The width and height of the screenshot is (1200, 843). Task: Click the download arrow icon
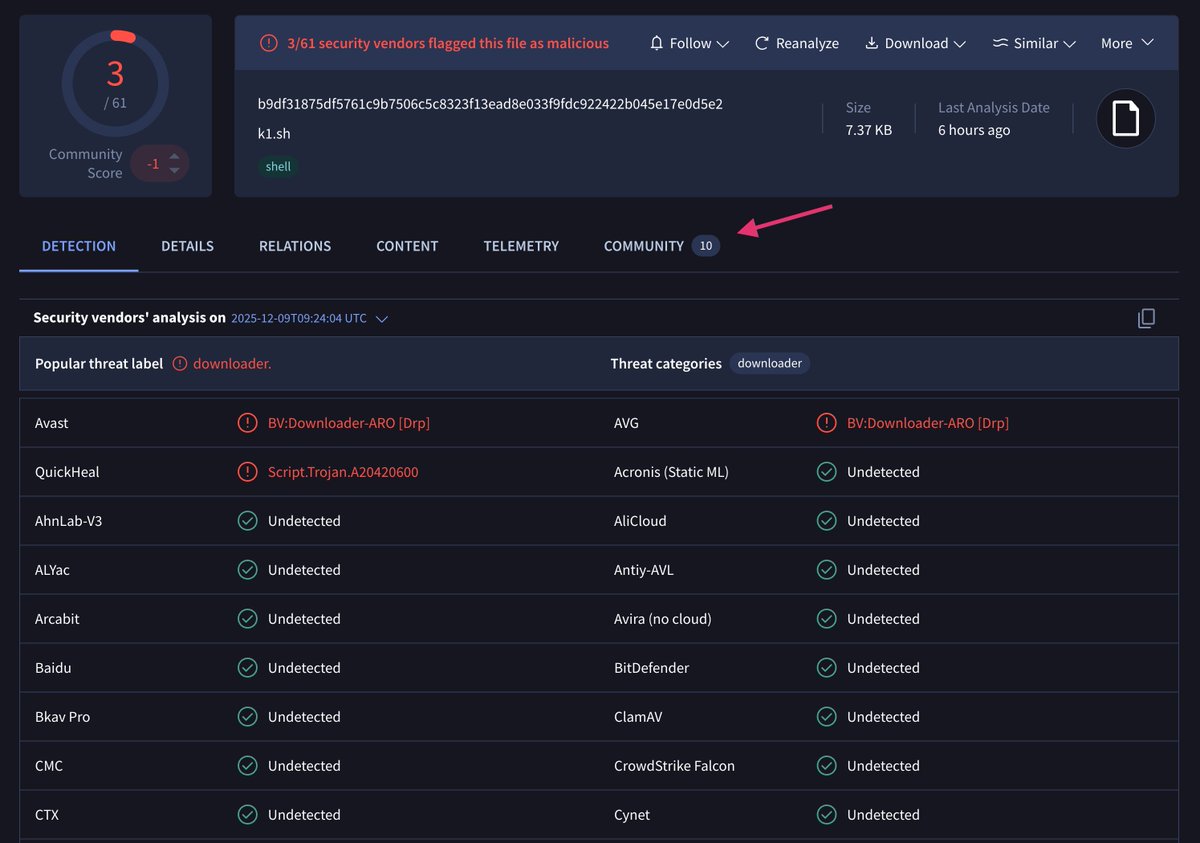pos(871,43)
